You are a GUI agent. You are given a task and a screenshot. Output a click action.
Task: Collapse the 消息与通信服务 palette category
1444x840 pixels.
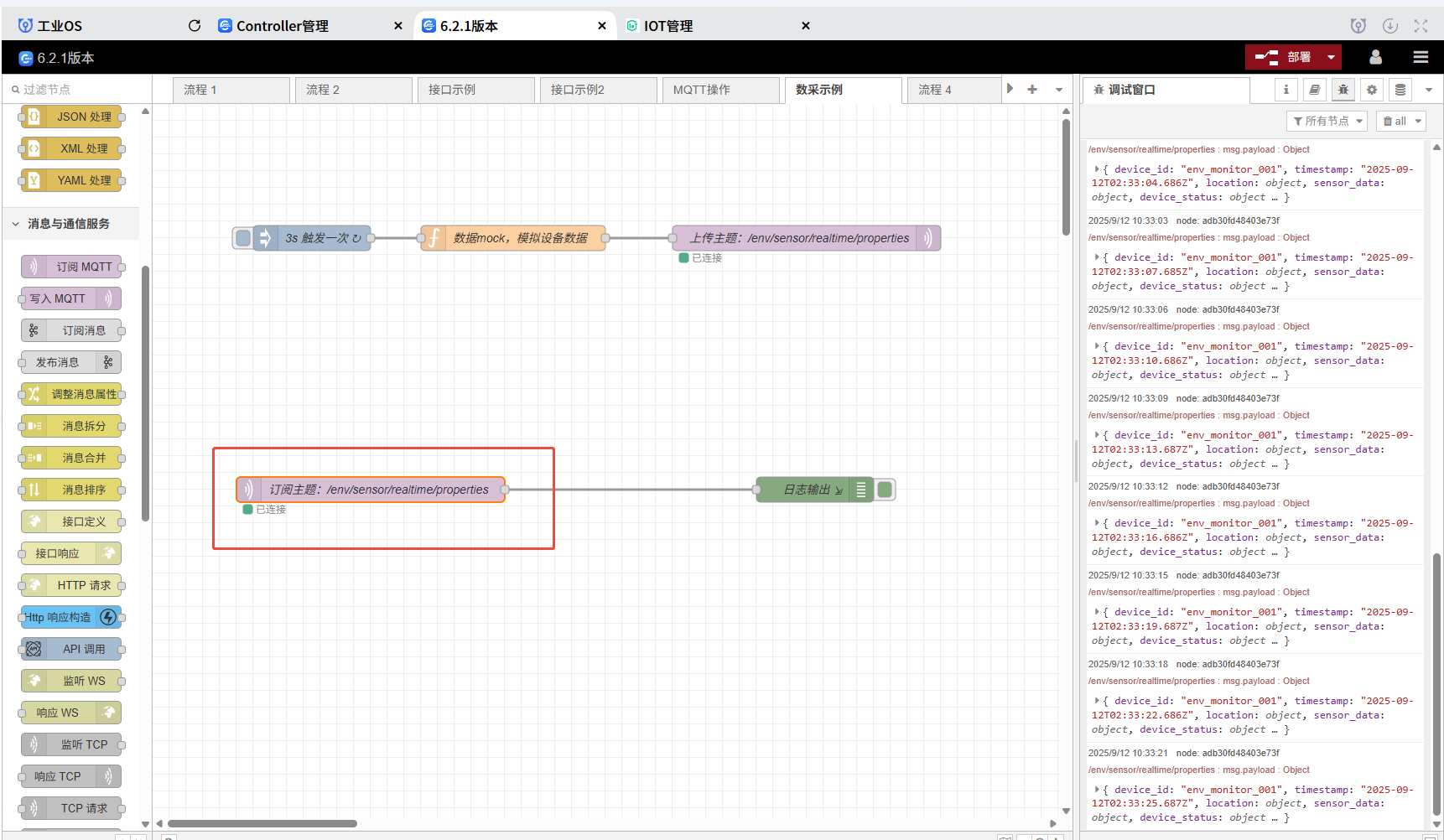(x=16, y=224)
